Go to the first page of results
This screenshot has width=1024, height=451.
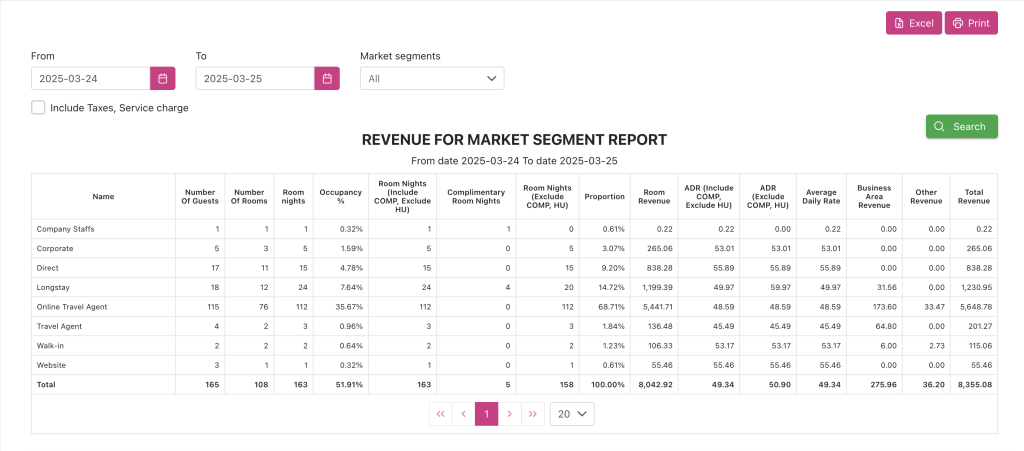coord(440,414)
